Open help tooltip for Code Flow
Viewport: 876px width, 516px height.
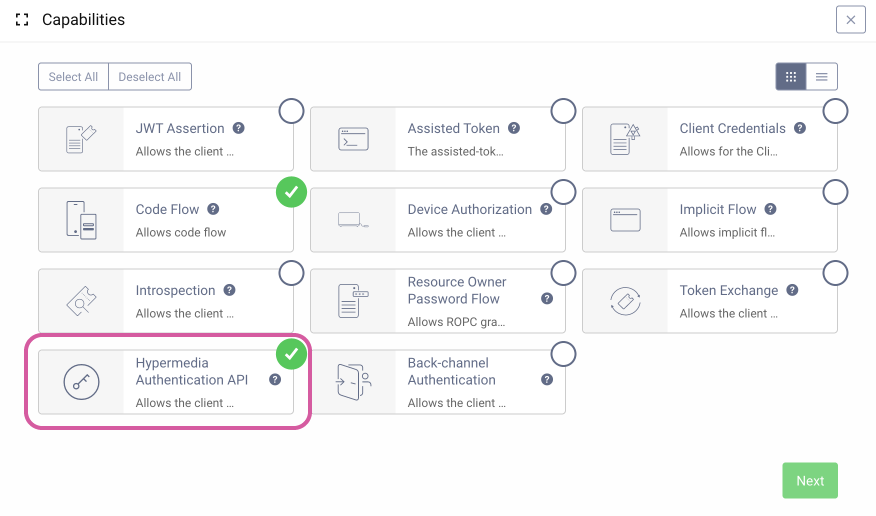[213, 209]
